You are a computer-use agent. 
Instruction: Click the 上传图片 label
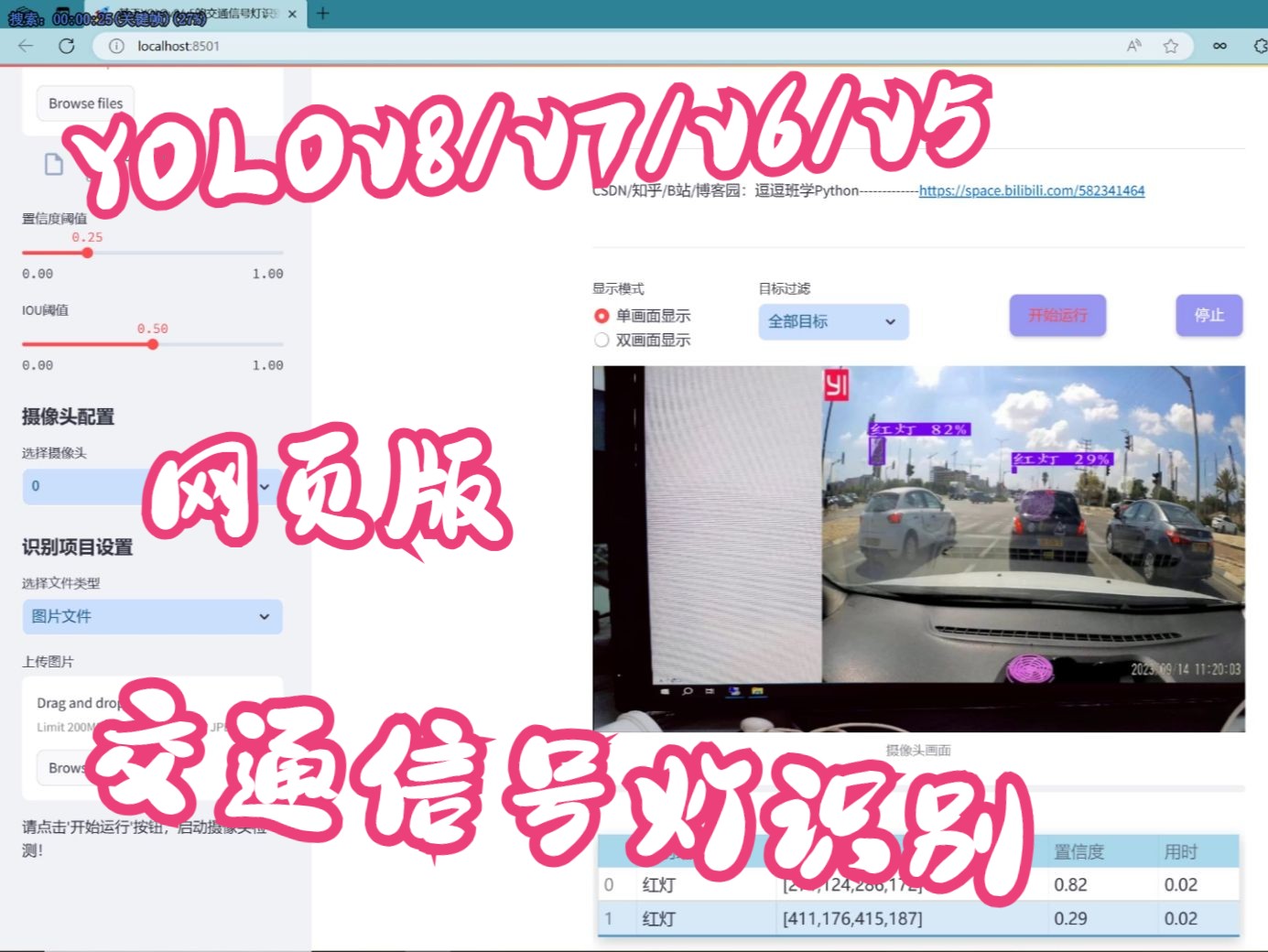48,662
